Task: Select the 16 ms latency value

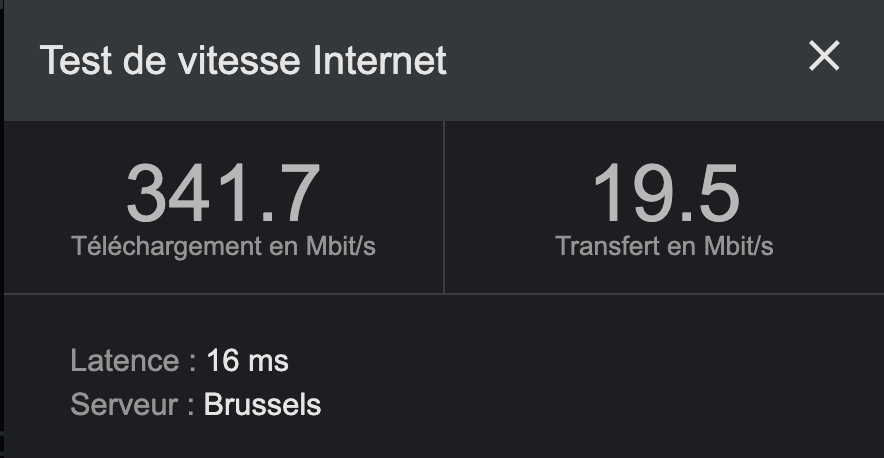Action: click(x=247, y=361)
